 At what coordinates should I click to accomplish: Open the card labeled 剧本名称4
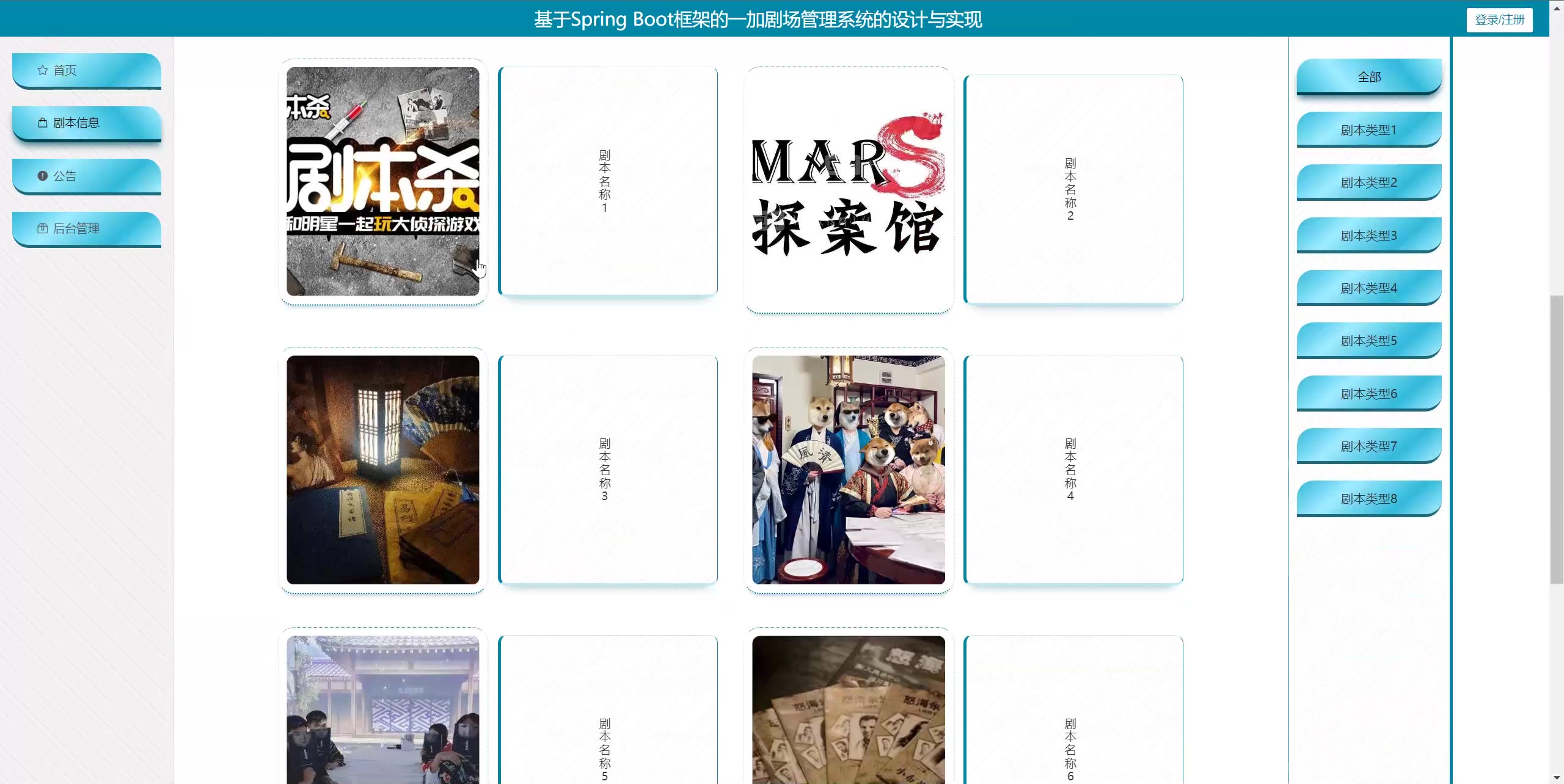[x=1073, y=470]
